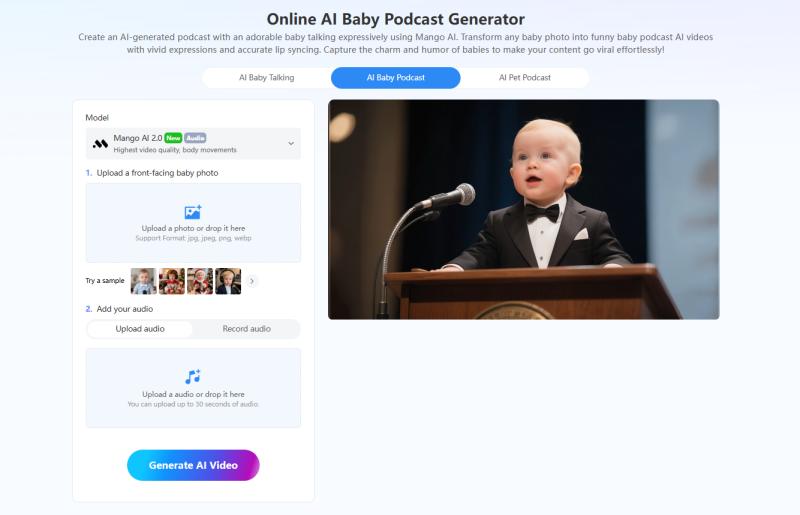
Task: Click the Audio badge beside Mango AI 2.0
Action: [x=195, y=138]
